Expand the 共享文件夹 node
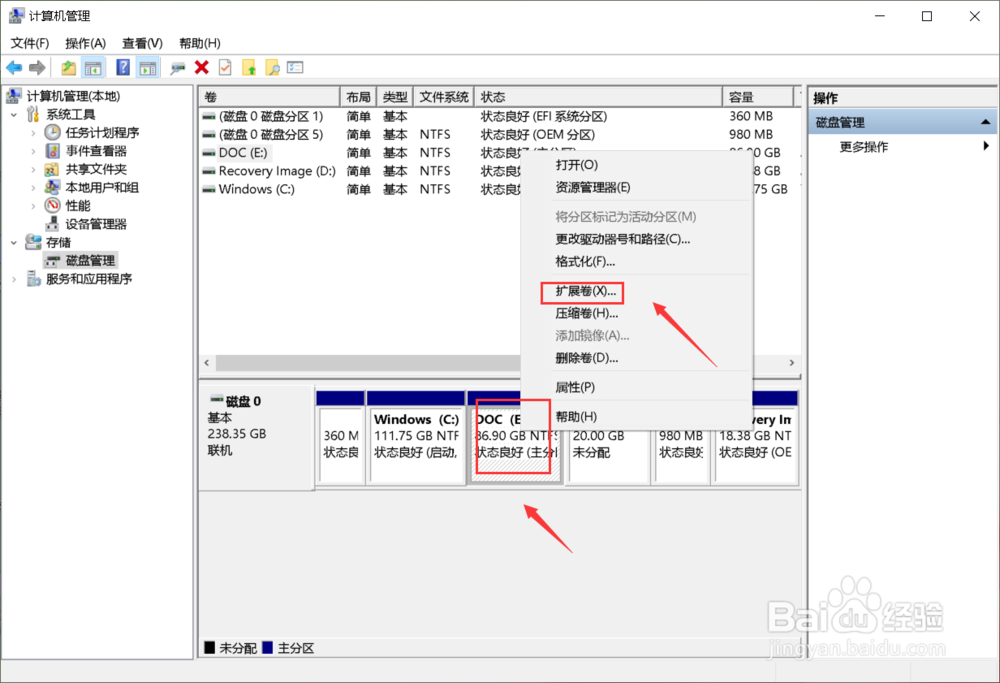1000x683 pixels. click(33, 170)
